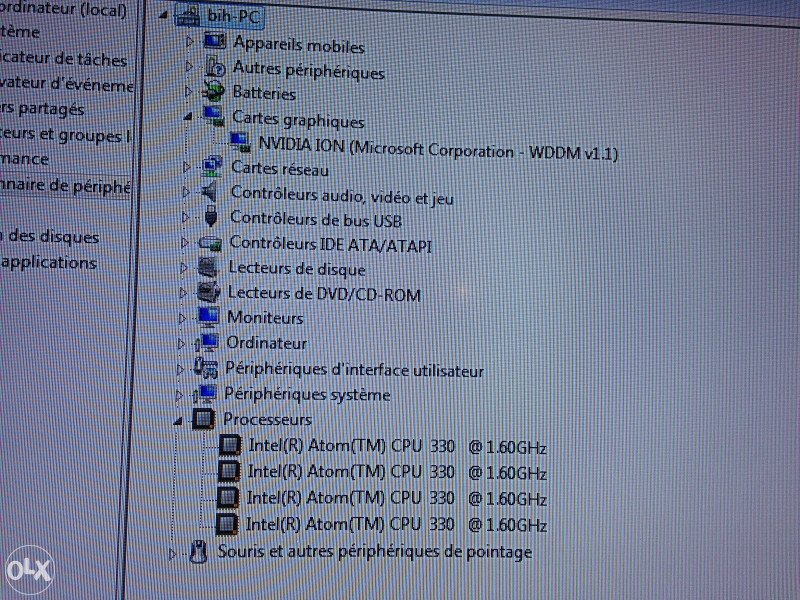800x600 pixels.
Task: Expand the Lecteurs de disque arrow
Action: (184, 267)
